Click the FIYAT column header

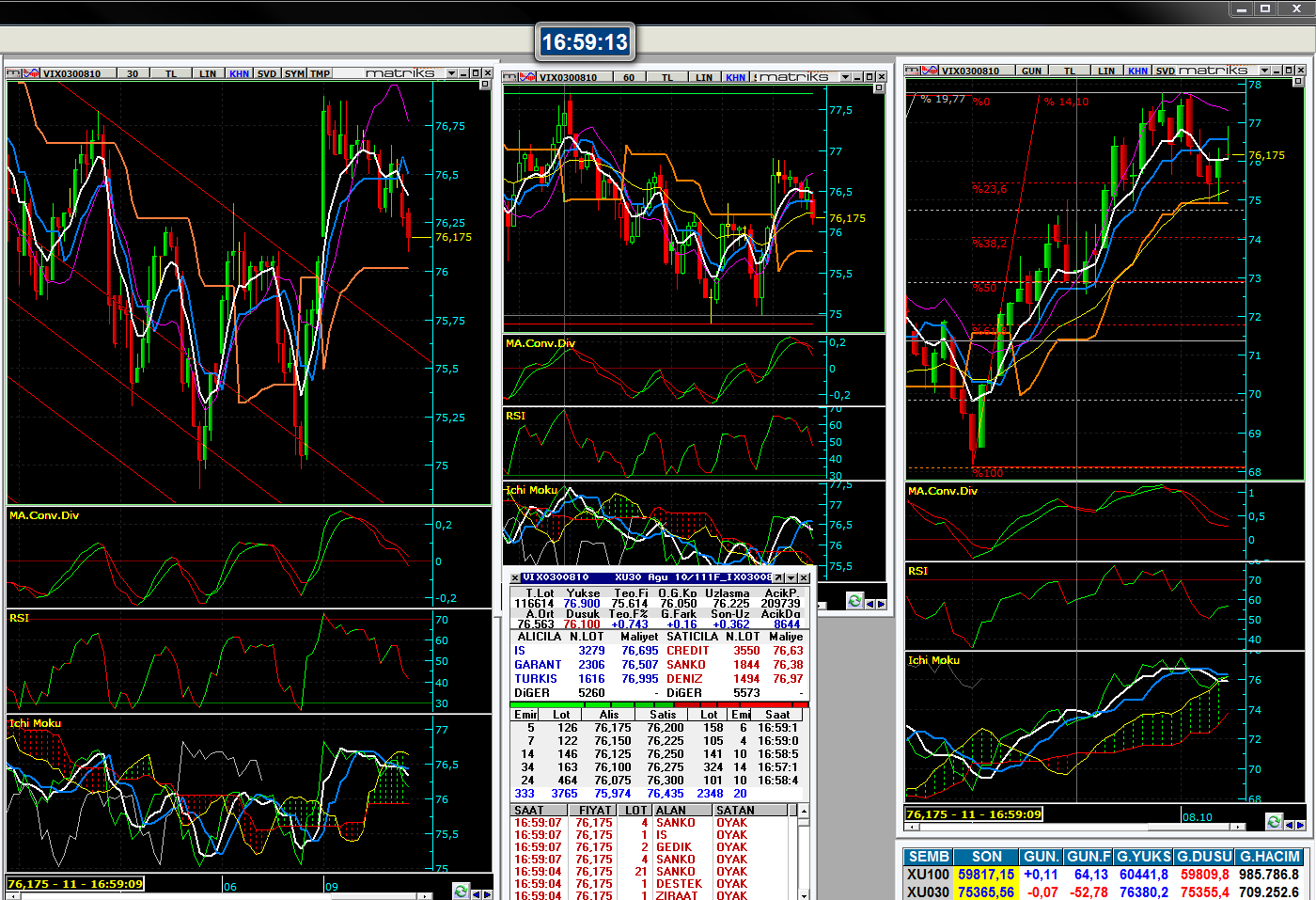click(595, 810)
